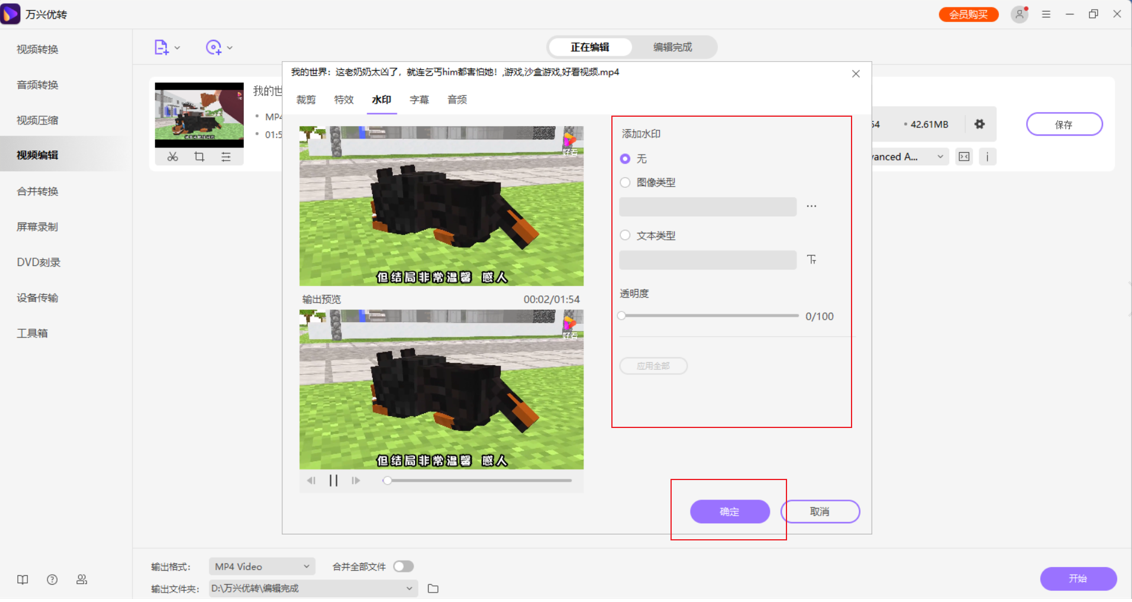1132x602 pixels.
Task: Click the help question mark icon
Action: [52, 580]
